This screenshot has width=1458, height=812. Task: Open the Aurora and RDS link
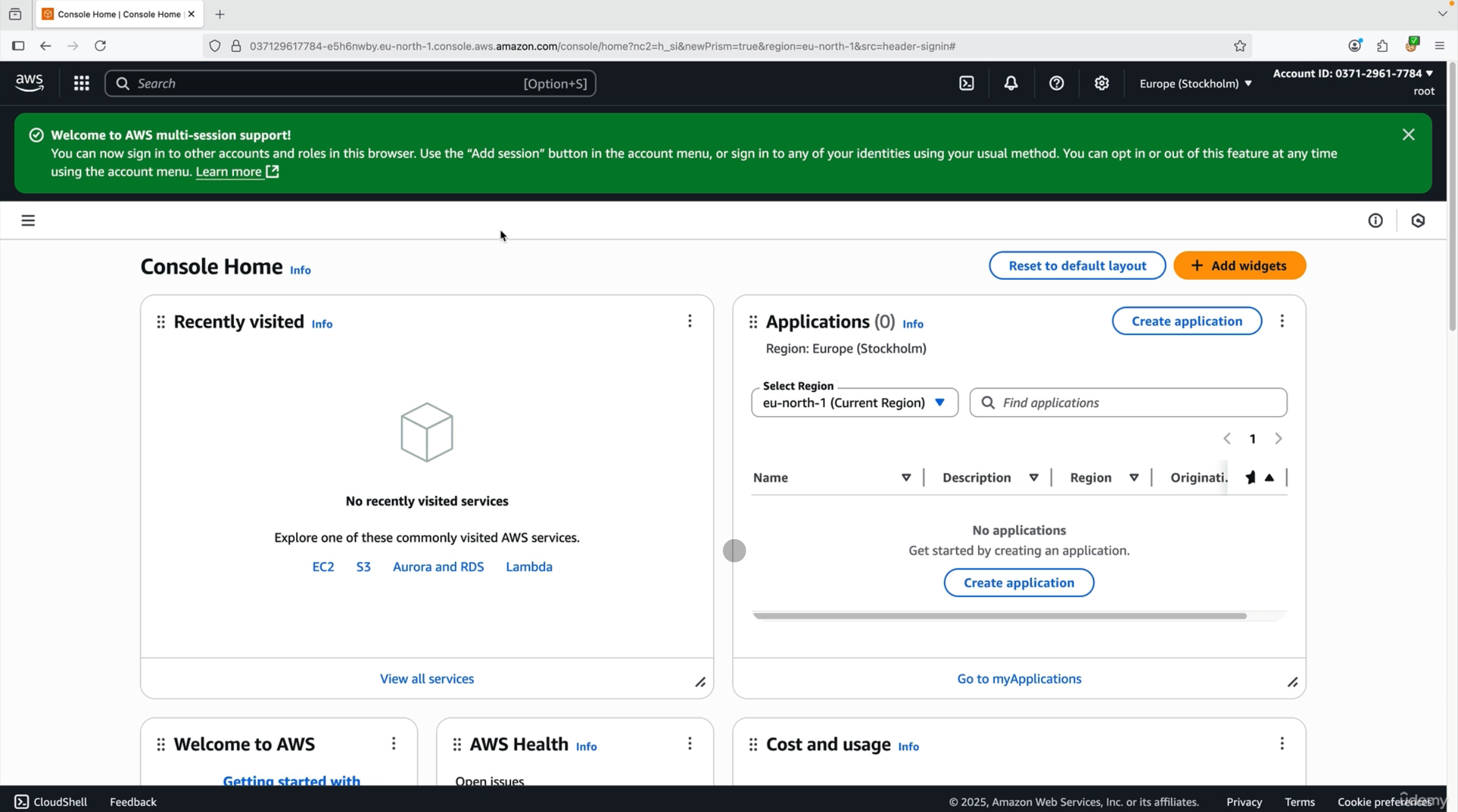438,567
